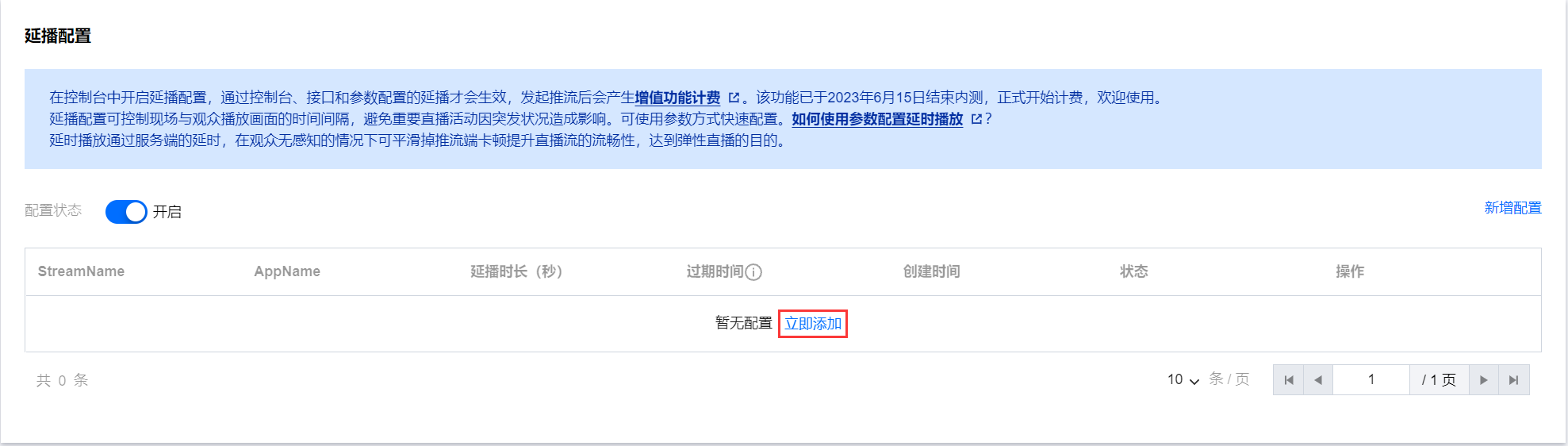Jump to the last page arrow

[1514, 380]
